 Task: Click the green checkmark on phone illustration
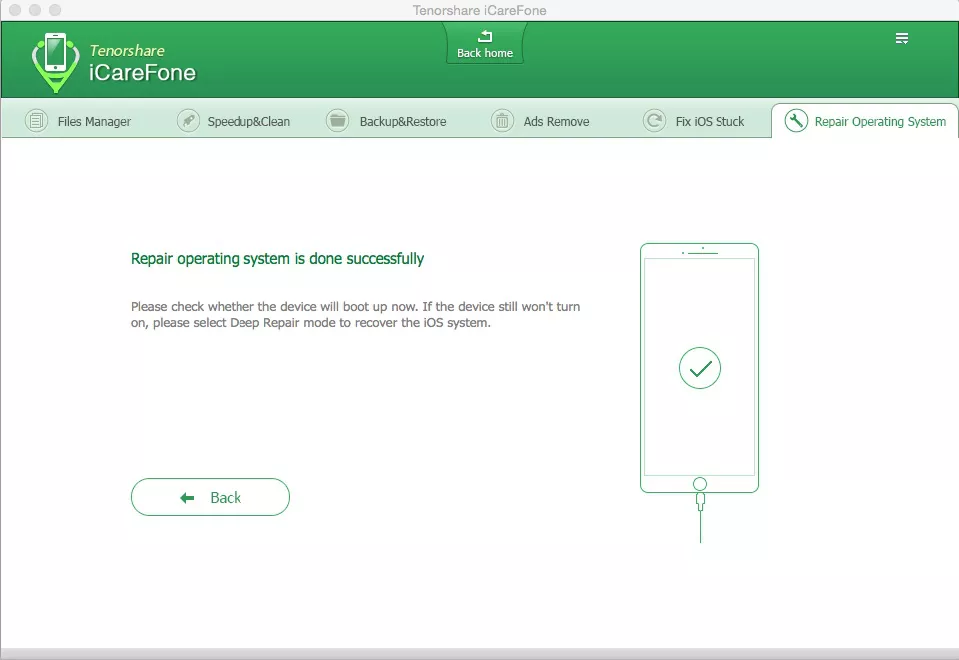point(700,368)
